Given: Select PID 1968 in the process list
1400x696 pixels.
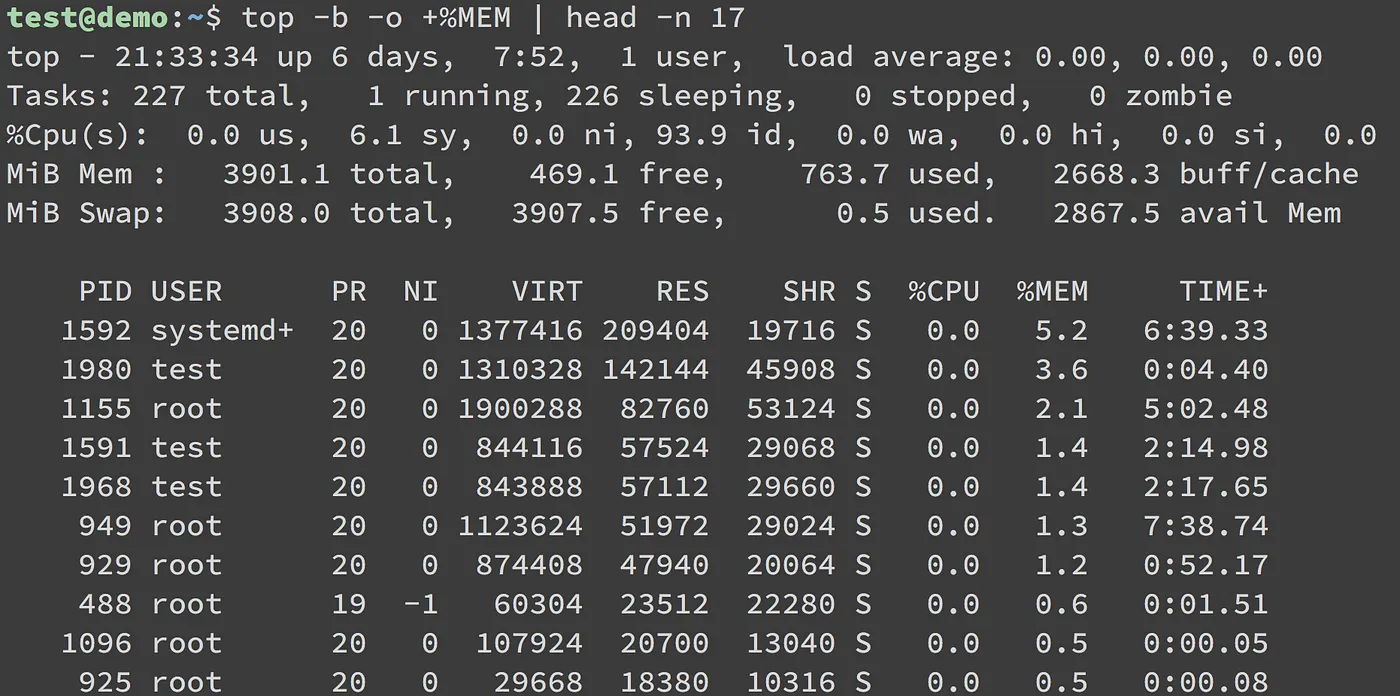Looking at the screenshot, I should tap(96, 486).
